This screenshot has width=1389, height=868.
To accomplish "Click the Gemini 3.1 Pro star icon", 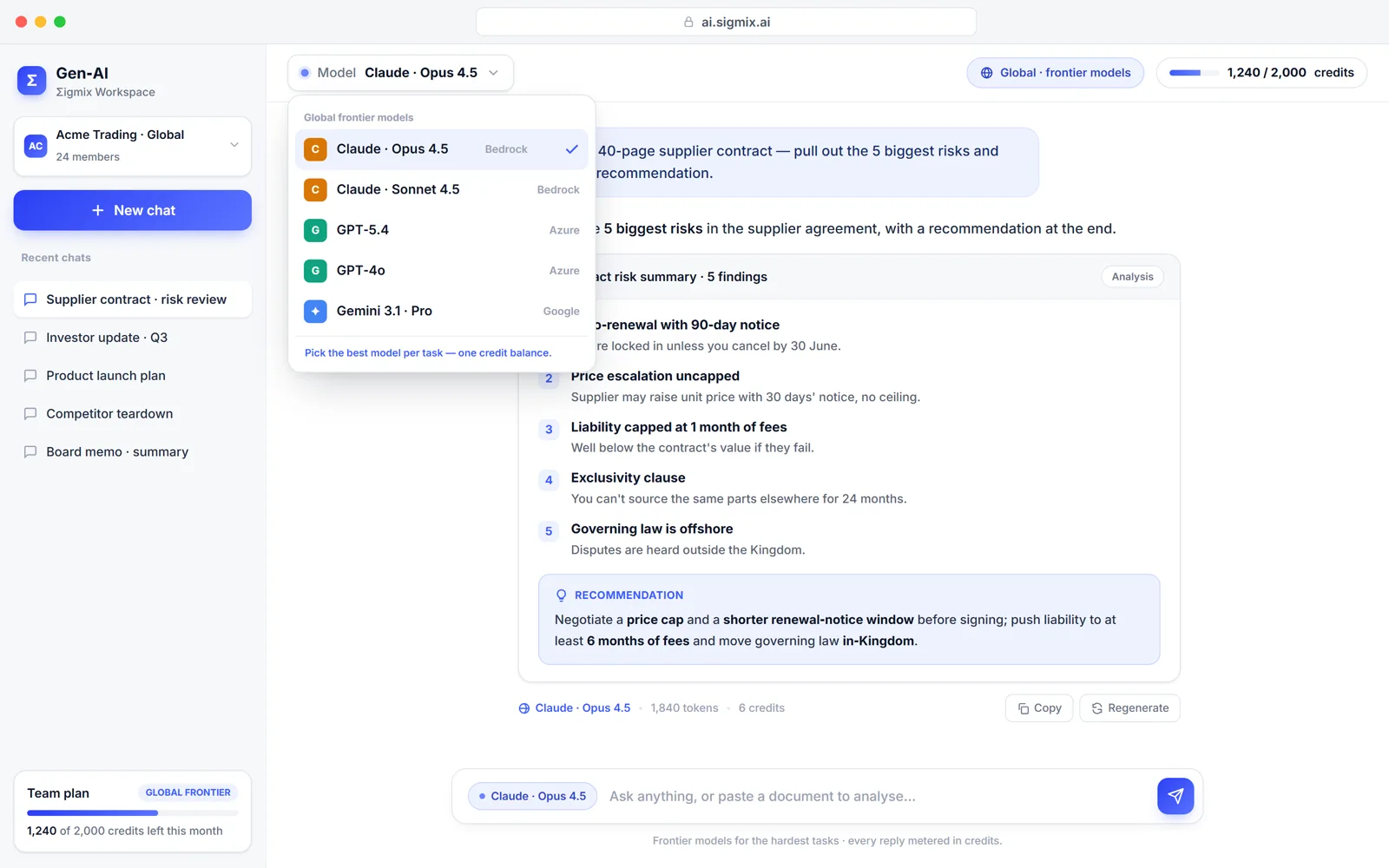I will click(315, 311).
